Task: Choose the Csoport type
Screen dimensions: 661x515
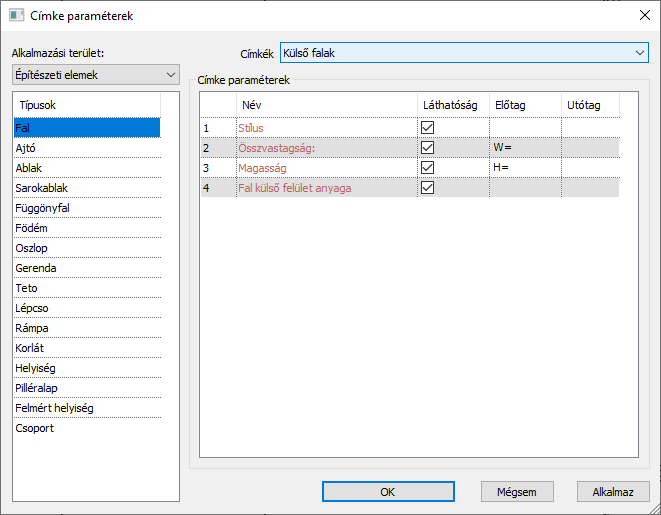Action: [87, 428]
